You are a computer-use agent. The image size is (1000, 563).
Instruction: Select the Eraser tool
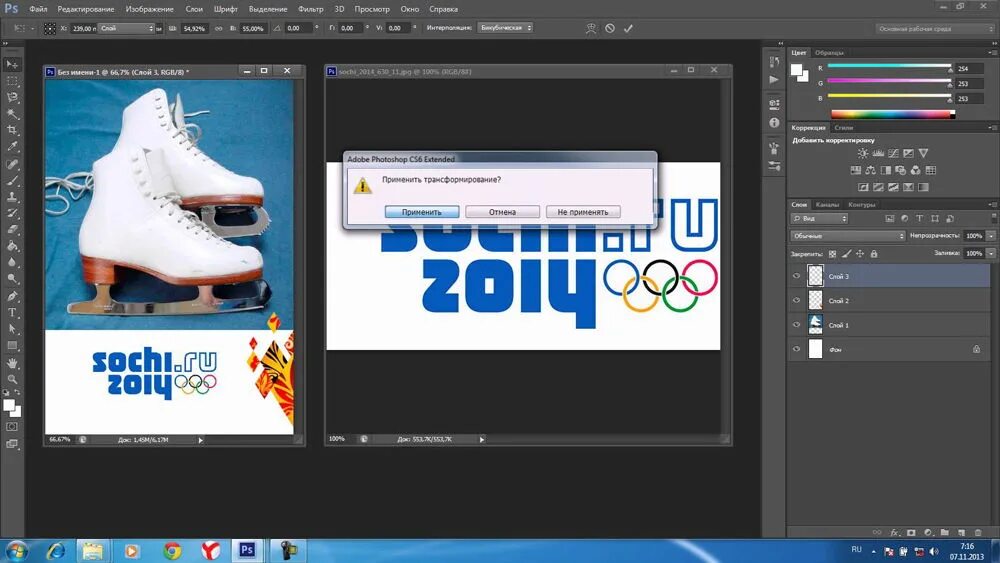[x=12, y=230]
